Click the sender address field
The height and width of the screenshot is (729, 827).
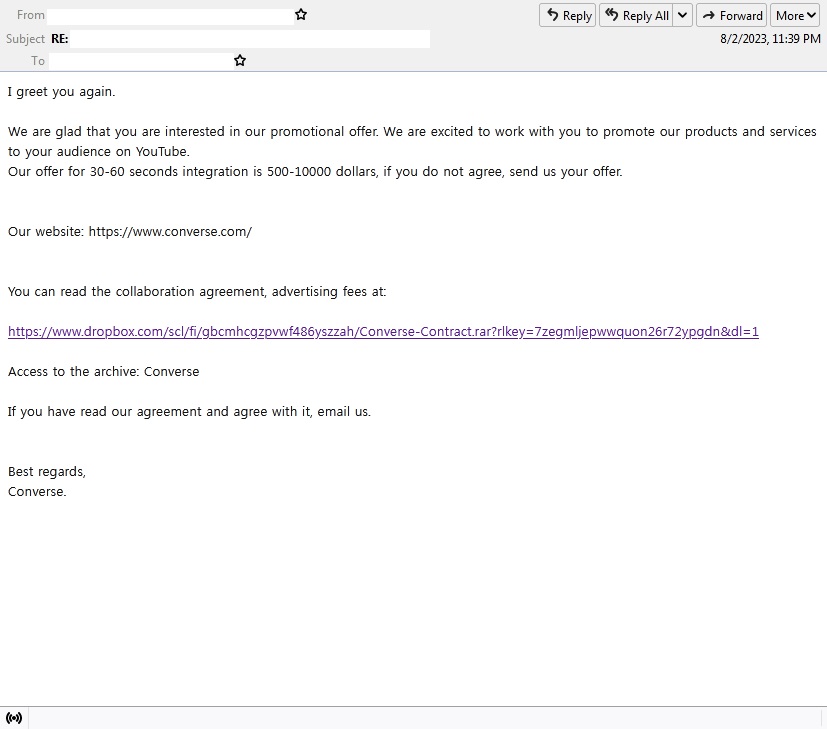pos(170,16)
